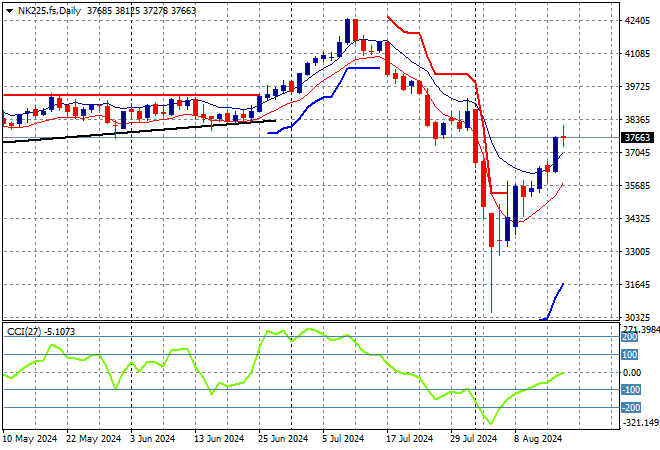Click the chart menu triangle beside NK225.fs
This screenshot has height=450, width=660.
click(9, 10)
